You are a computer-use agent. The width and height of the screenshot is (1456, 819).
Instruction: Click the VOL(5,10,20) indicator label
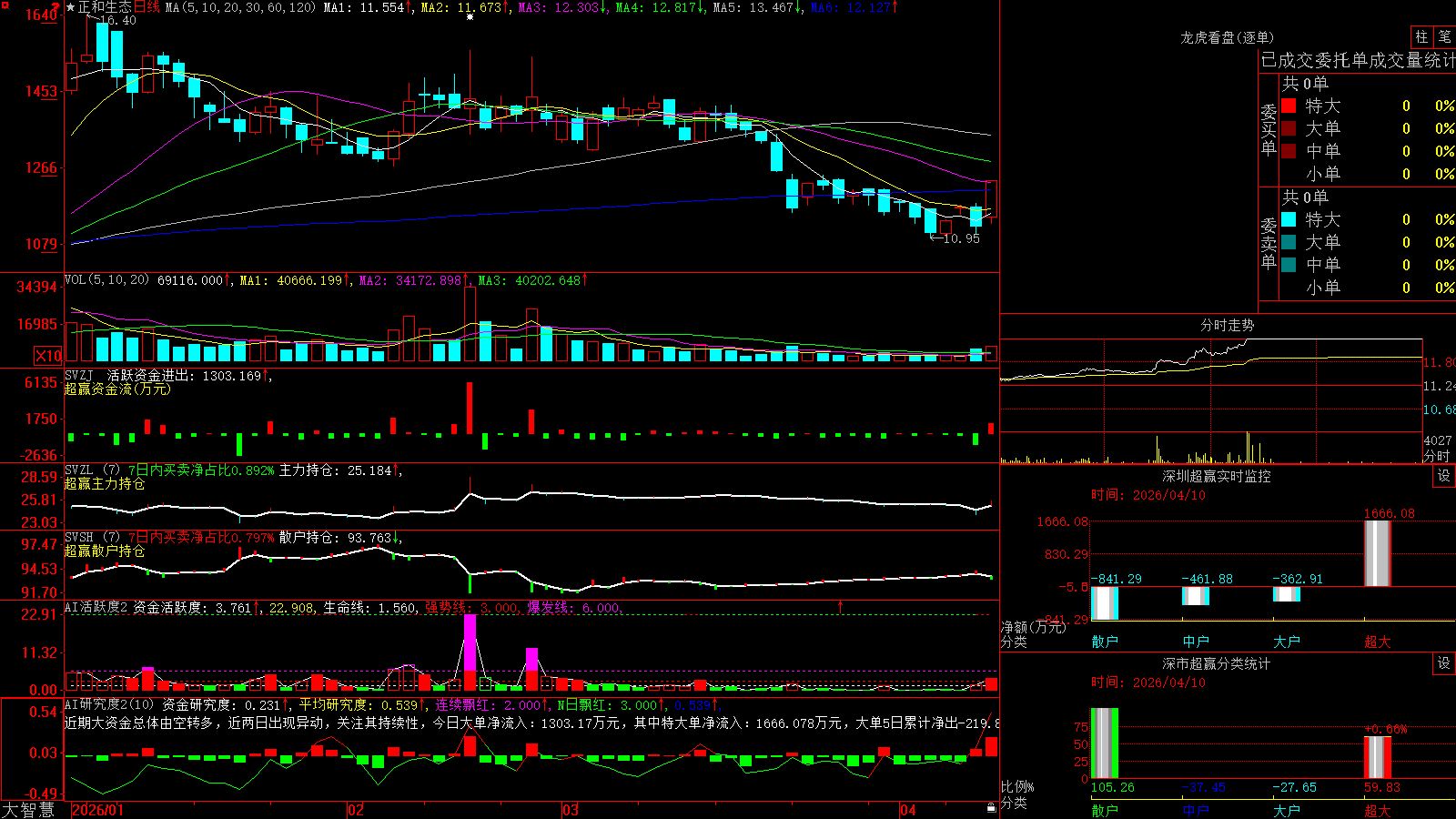pyautogui.click(x=106, y=279)
